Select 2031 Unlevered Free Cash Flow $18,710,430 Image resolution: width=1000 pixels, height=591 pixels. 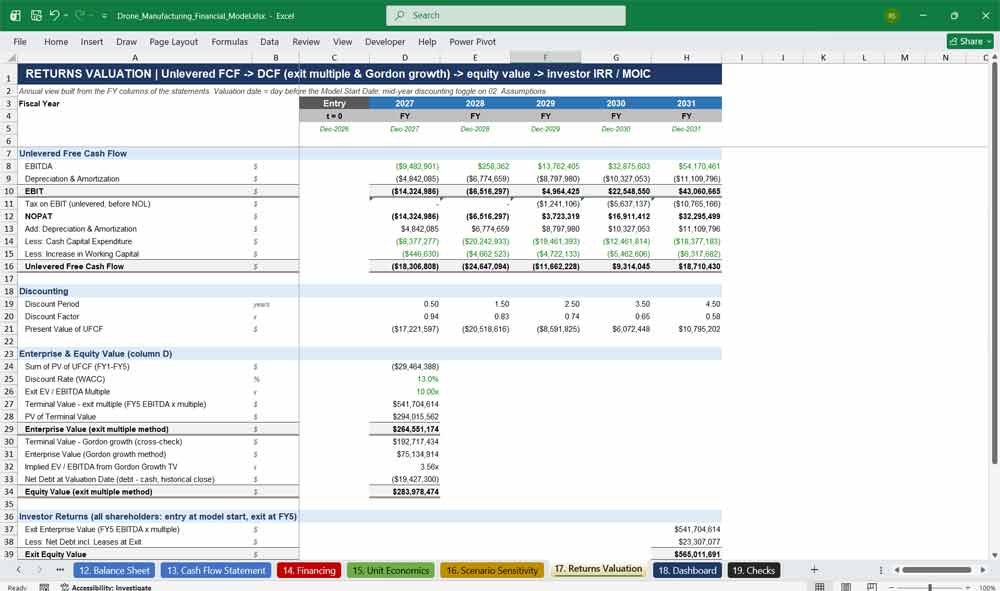tap(686, 266)
